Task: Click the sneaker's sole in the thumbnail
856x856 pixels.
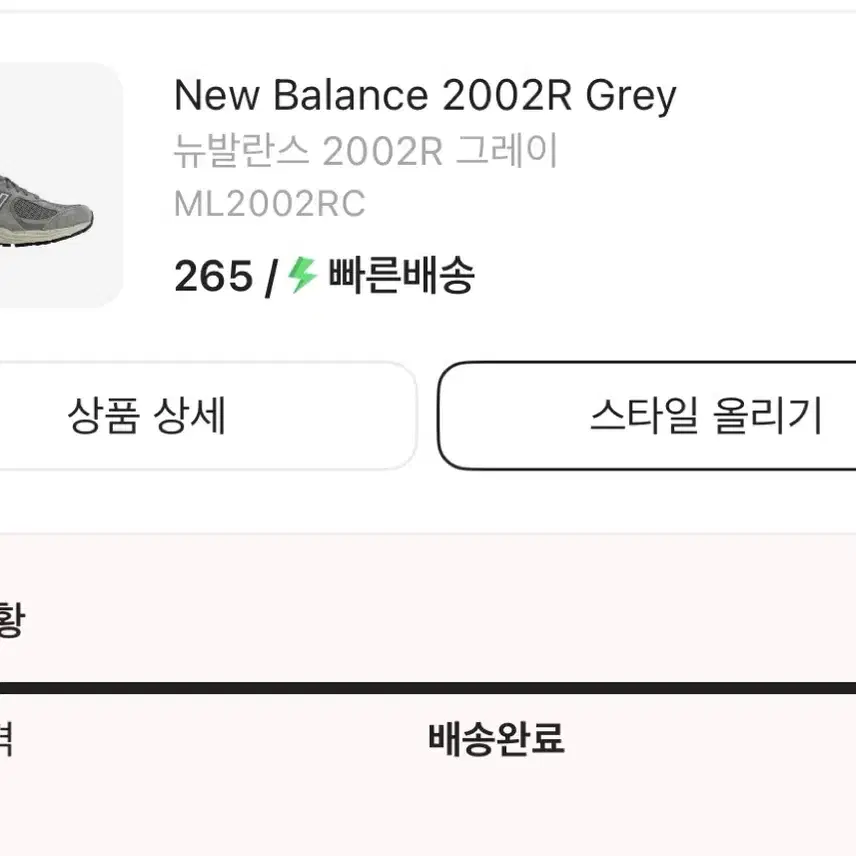Action: 46,237
